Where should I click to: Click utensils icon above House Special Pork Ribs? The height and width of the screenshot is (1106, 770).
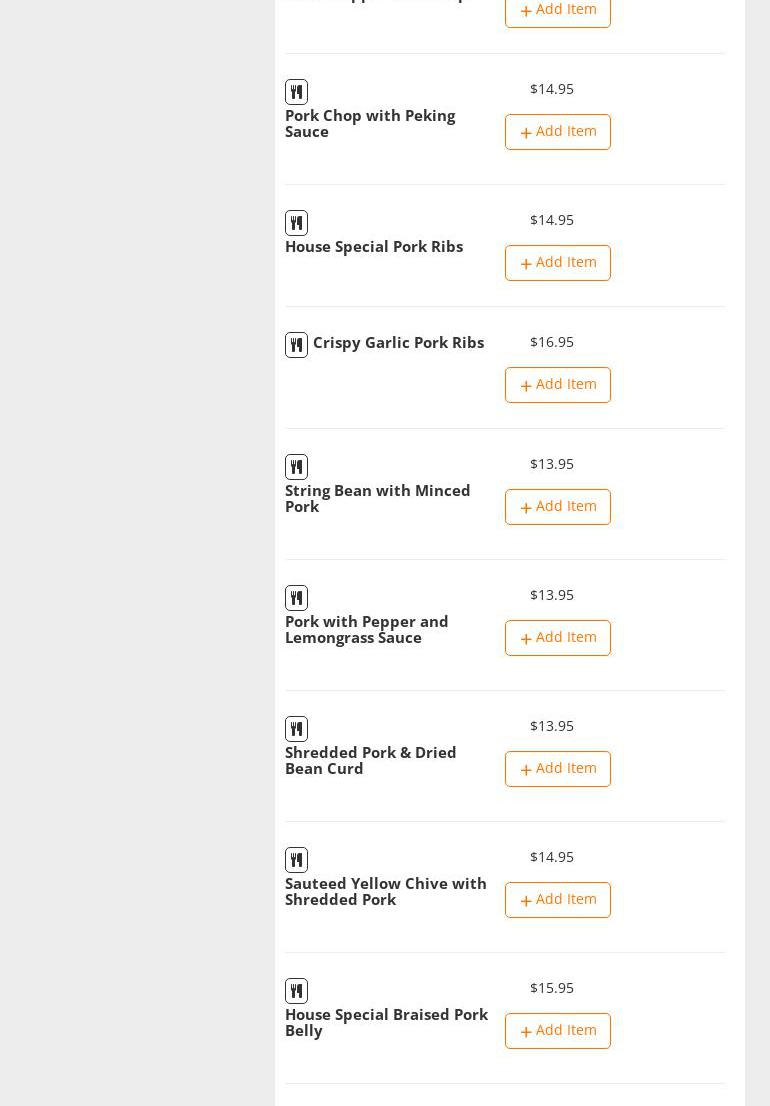tap(296, 223)
